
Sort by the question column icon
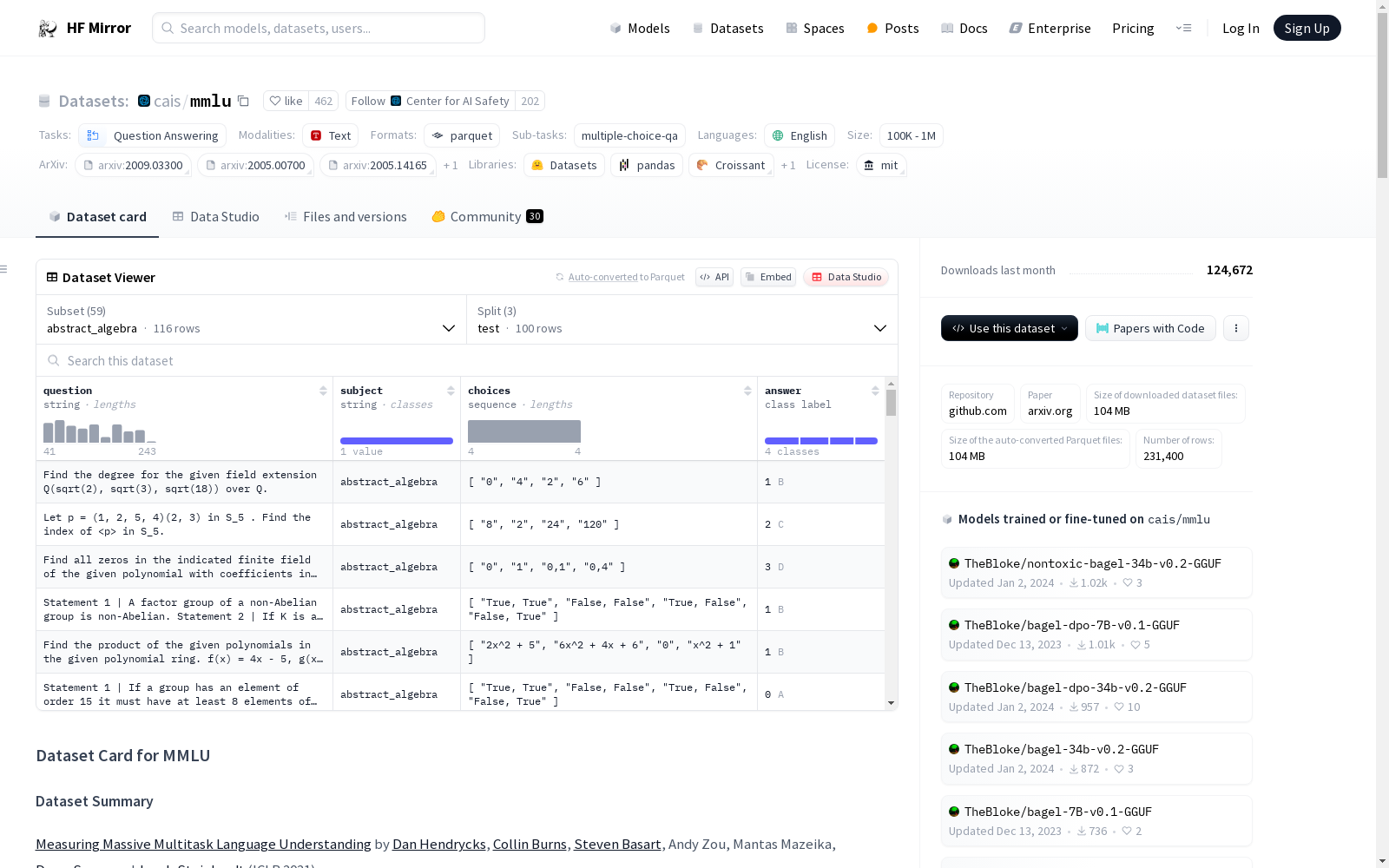click(x=323, y=391)
